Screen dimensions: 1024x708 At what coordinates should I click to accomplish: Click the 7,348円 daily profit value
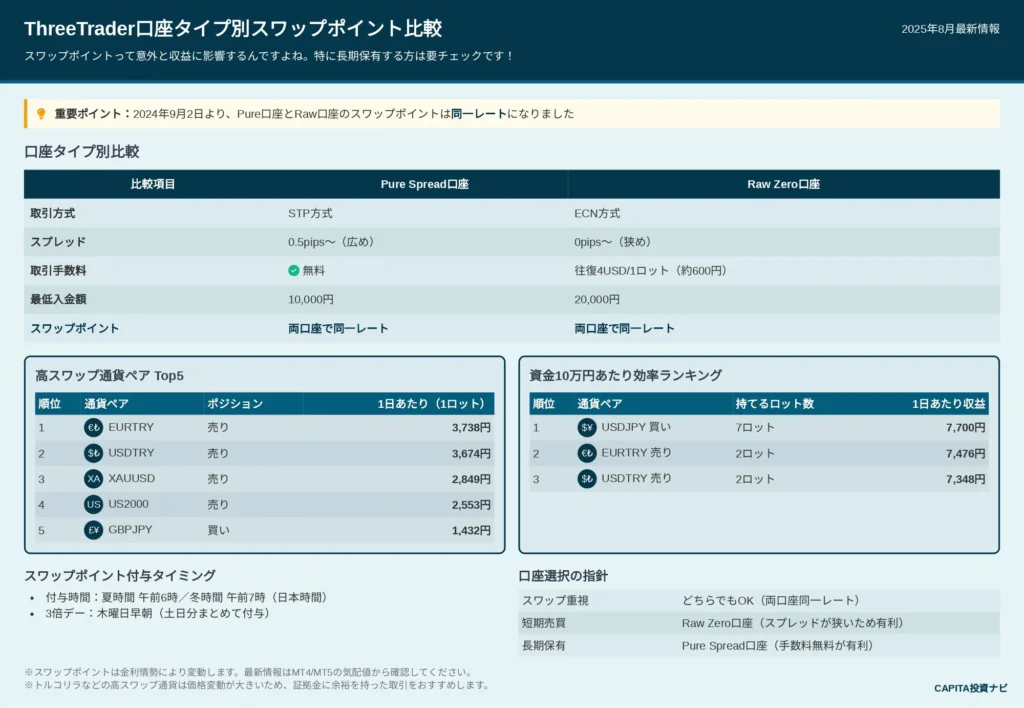965,479
